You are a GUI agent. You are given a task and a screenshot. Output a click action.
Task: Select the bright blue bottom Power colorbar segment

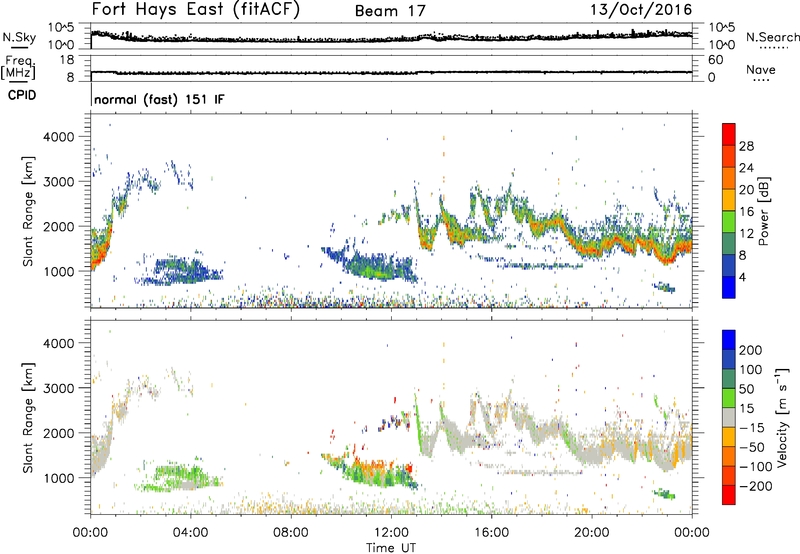click(729, 287)
